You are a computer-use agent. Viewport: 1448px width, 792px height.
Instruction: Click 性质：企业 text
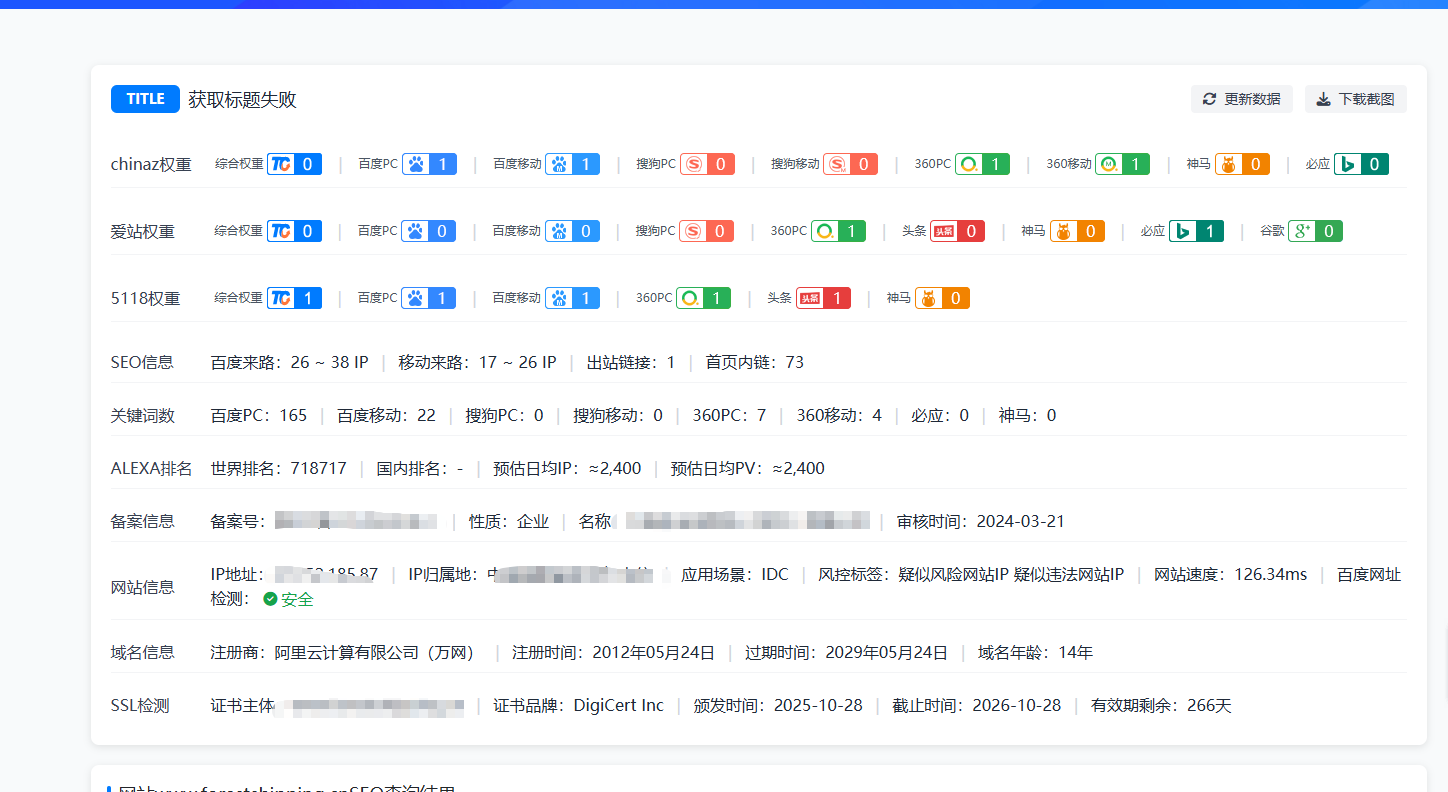tap(509, 521)
